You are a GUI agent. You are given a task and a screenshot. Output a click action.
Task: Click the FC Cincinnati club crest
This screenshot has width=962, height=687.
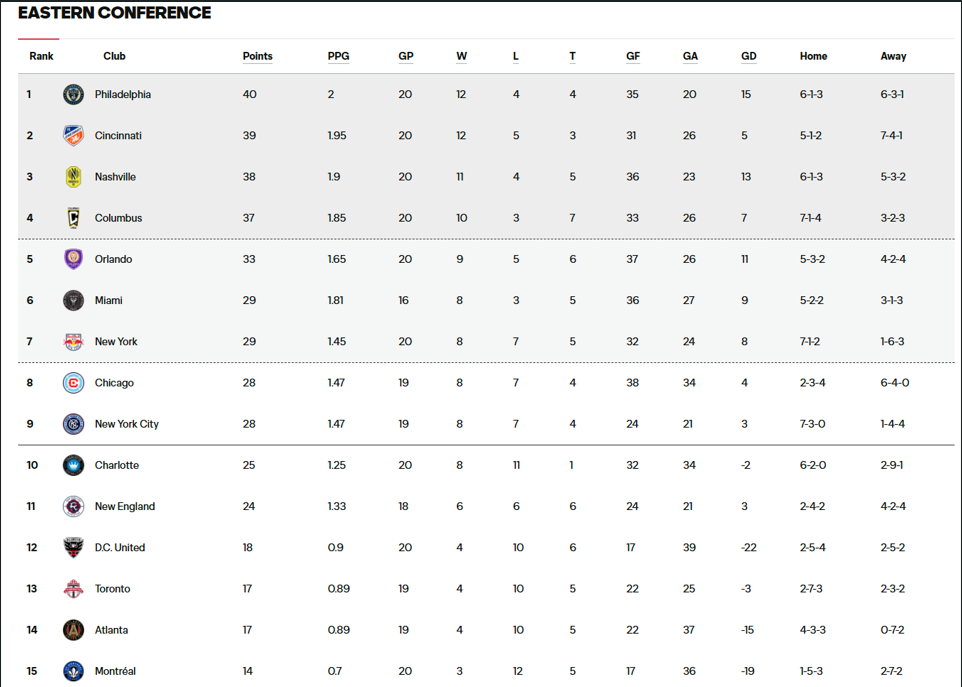[74, 136]
